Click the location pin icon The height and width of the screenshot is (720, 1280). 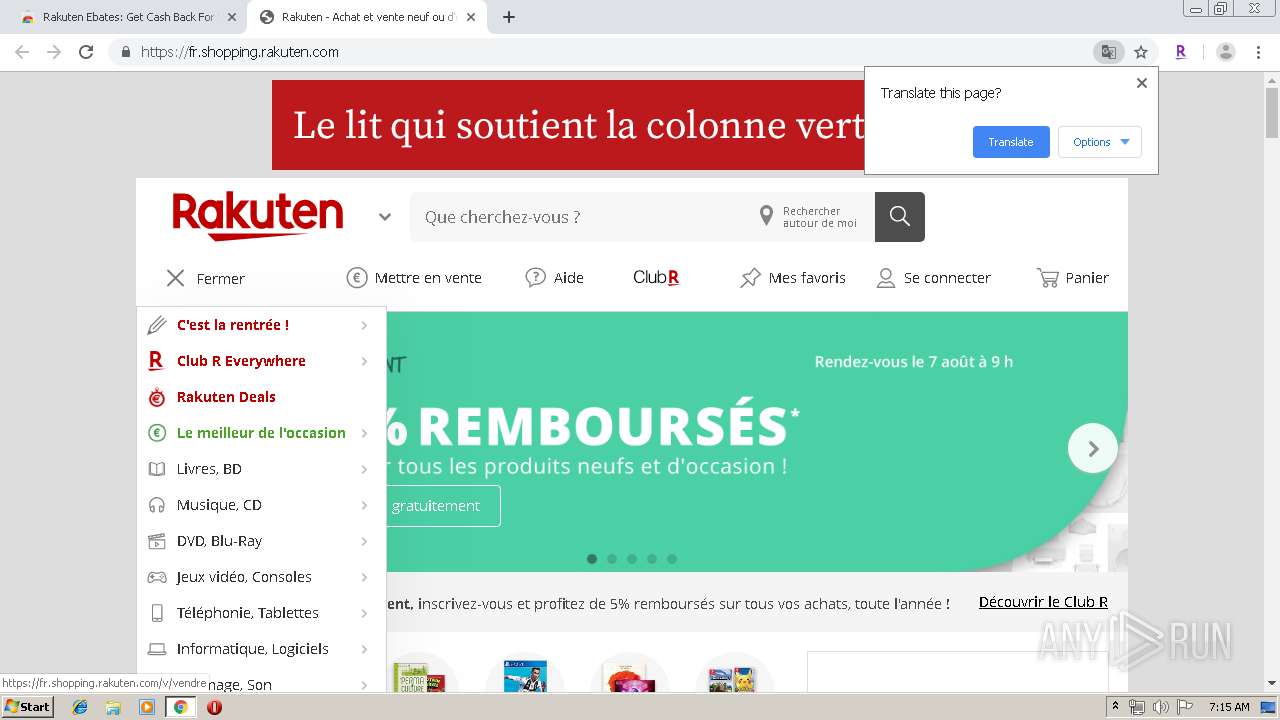(x=766, y=216)
